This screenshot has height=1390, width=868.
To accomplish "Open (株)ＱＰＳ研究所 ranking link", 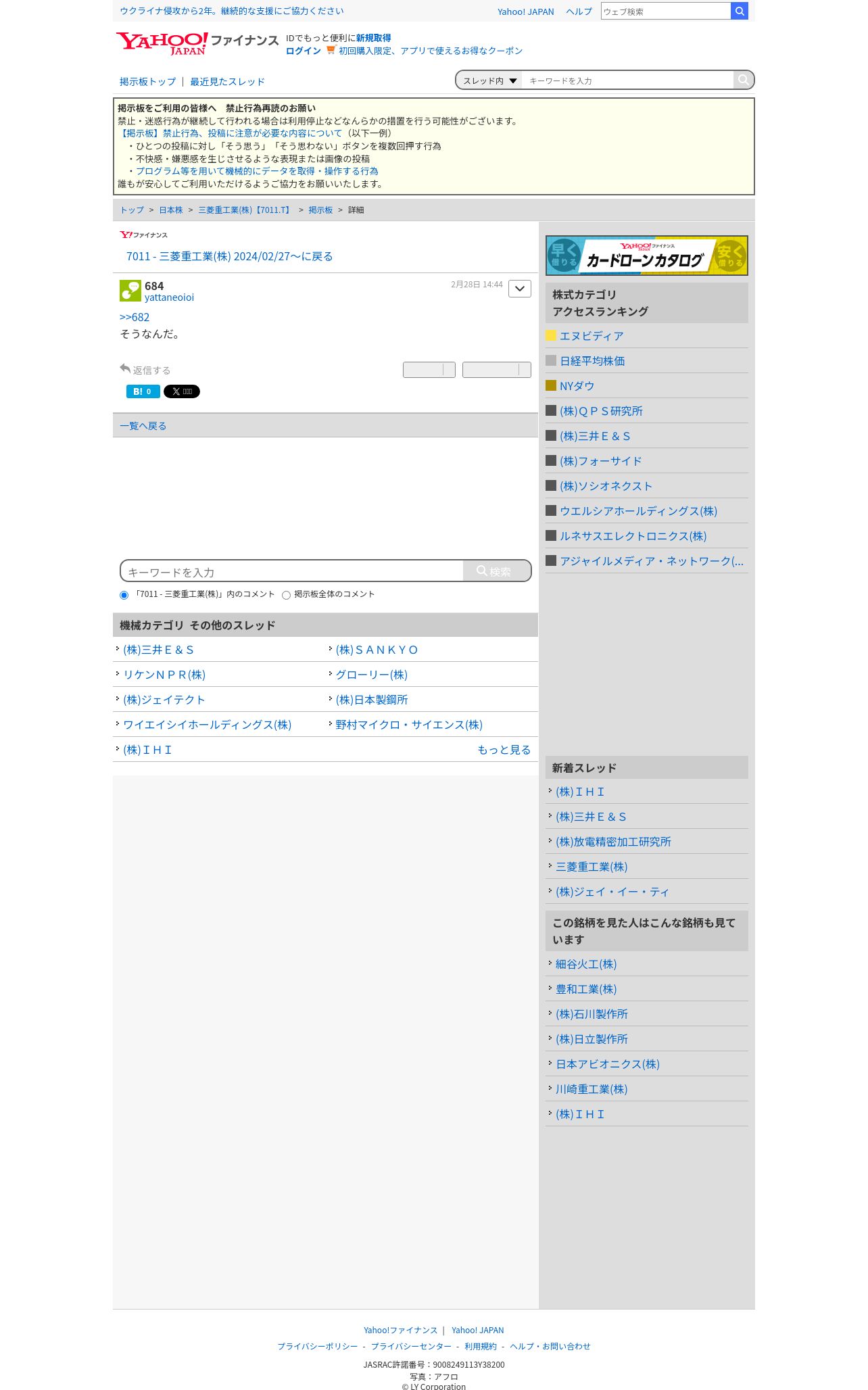I will click(x=601, y=411).
